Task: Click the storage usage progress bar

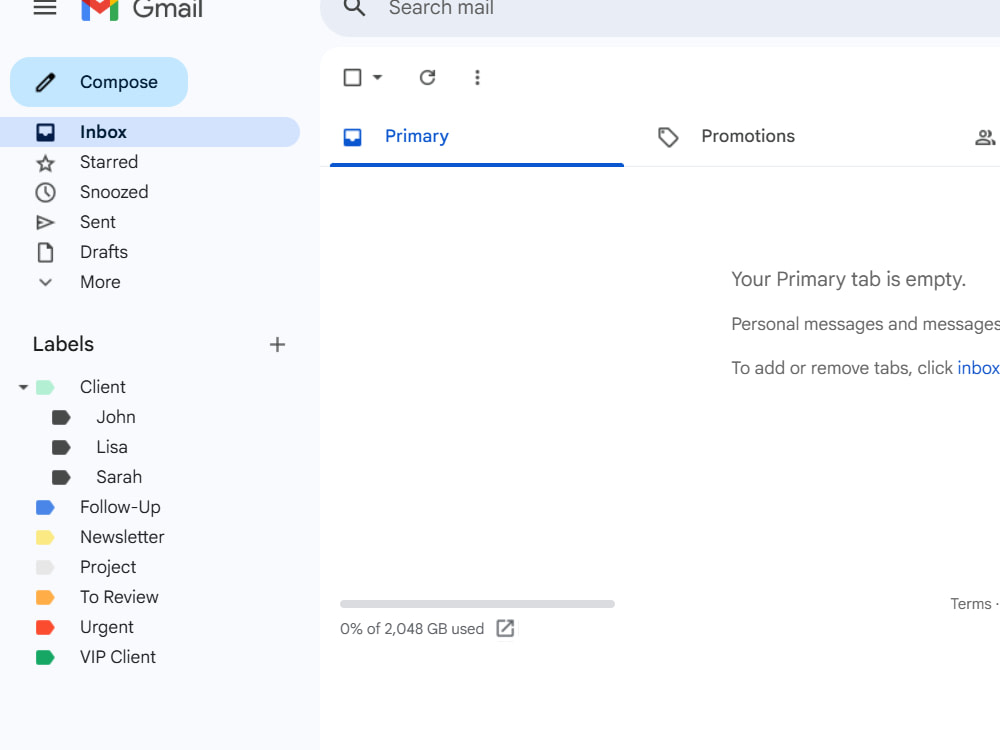Action: coord(477,603)
